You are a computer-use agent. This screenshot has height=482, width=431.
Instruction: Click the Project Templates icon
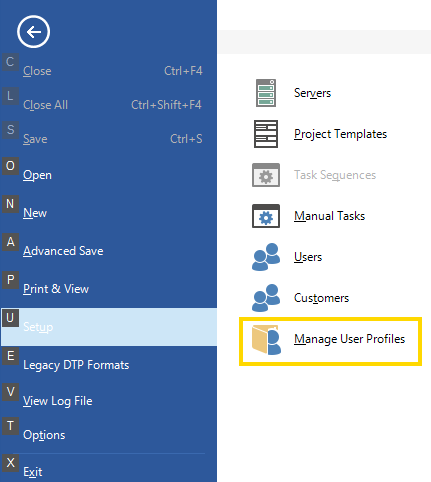click(266, 134)
